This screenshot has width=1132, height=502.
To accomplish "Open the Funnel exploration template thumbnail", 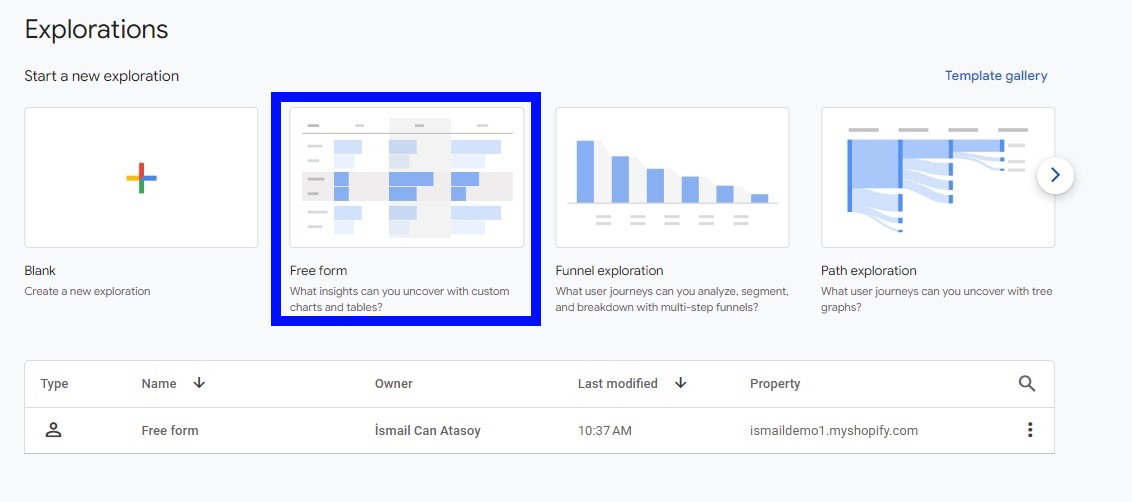I will point(672,178).
